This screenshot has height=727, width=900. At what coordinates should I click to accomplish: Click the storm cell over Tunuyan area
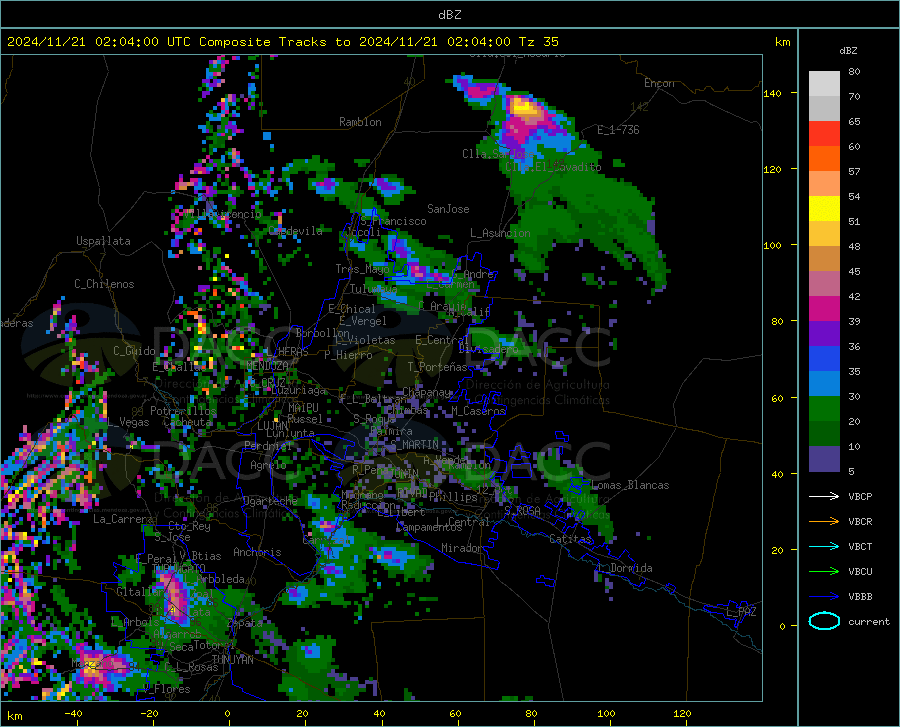click(176, 597)
